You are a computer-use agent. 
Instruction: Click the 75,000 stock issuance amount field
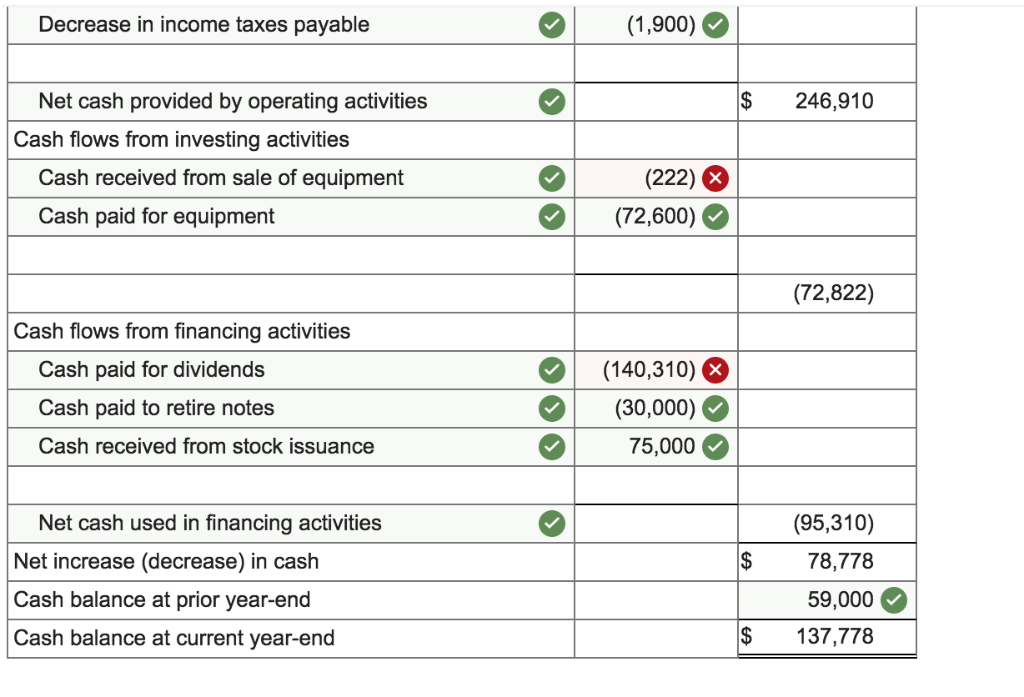click(656, 447)
